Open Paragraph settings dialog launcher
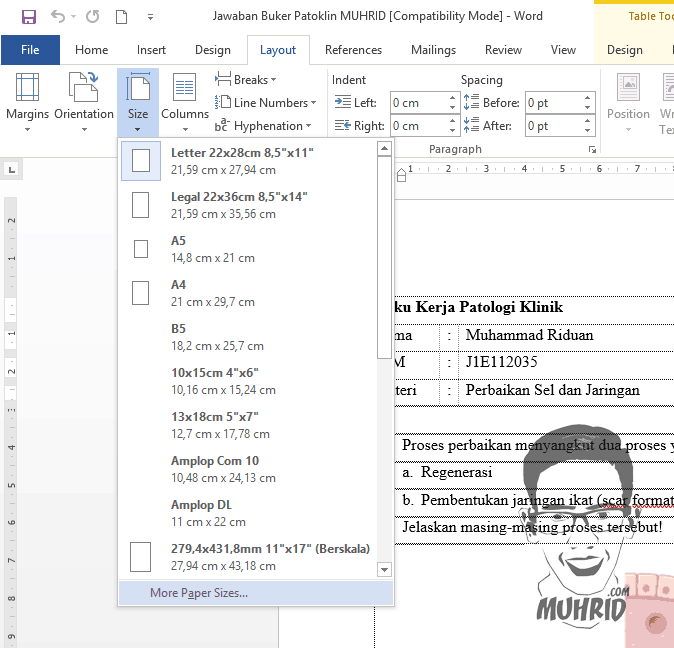 (592, 150)
